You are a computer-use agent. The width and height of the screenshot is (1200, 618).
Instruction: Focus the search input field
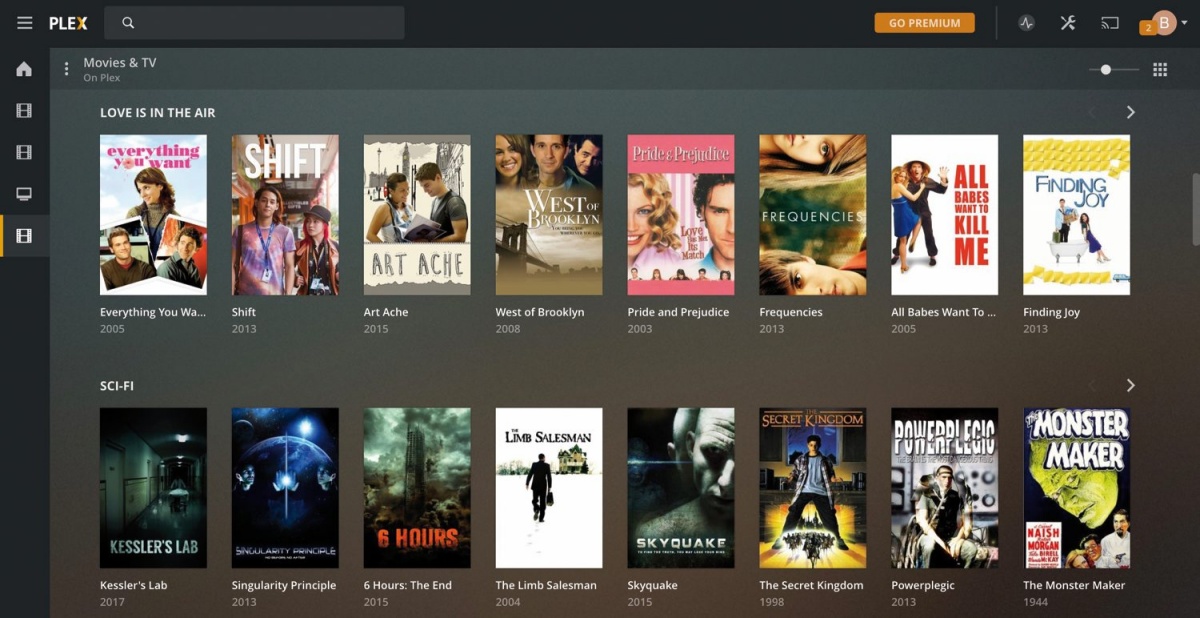tap(255, 23)
